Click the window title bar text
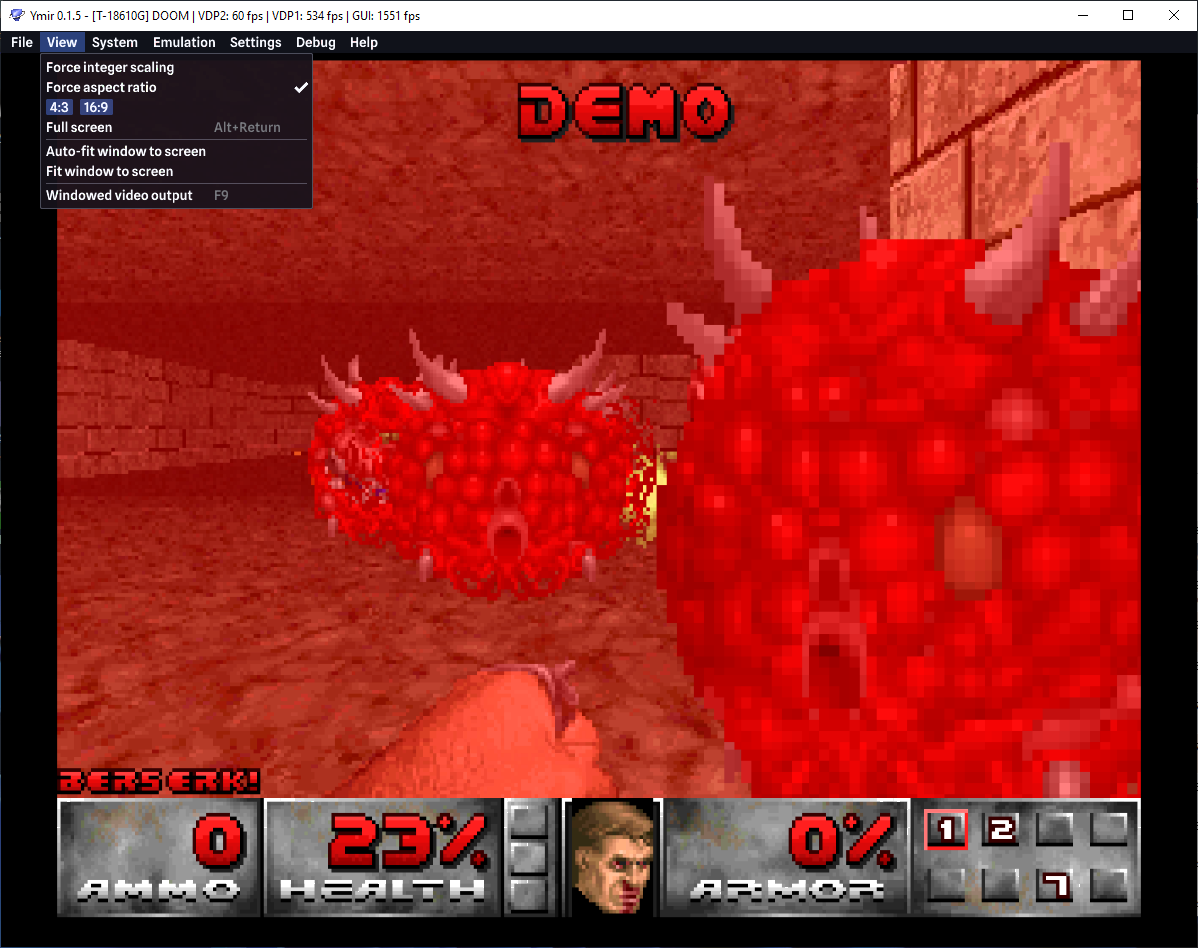 [x=225, y=15]
